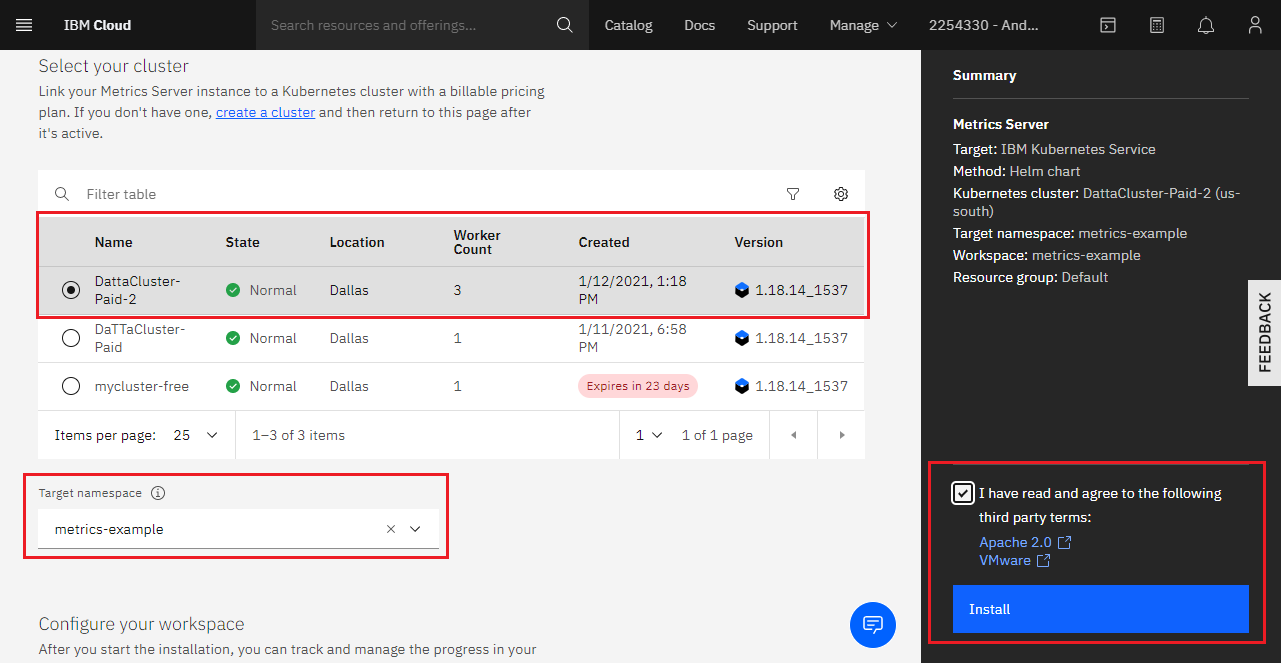Sort by Name column header
This screenshot has width=1281, height=663.
click(x=113, y=242)
